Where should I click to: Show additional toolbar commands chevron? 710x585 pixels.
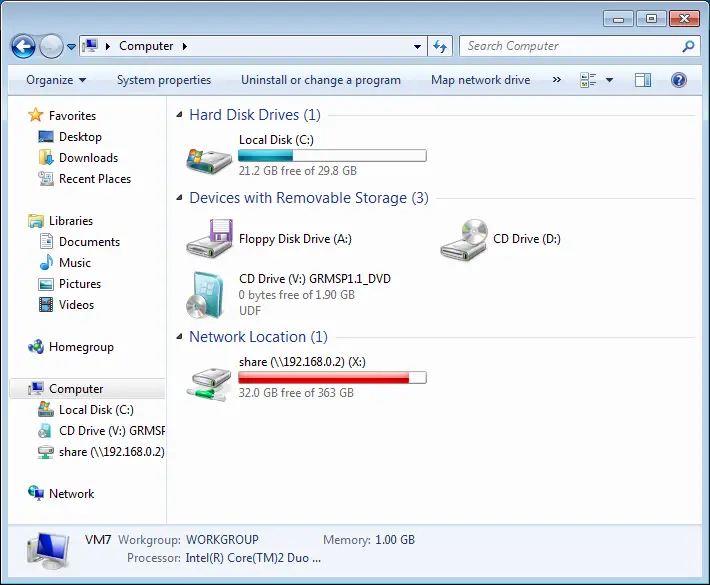click(x=557, y=80)
